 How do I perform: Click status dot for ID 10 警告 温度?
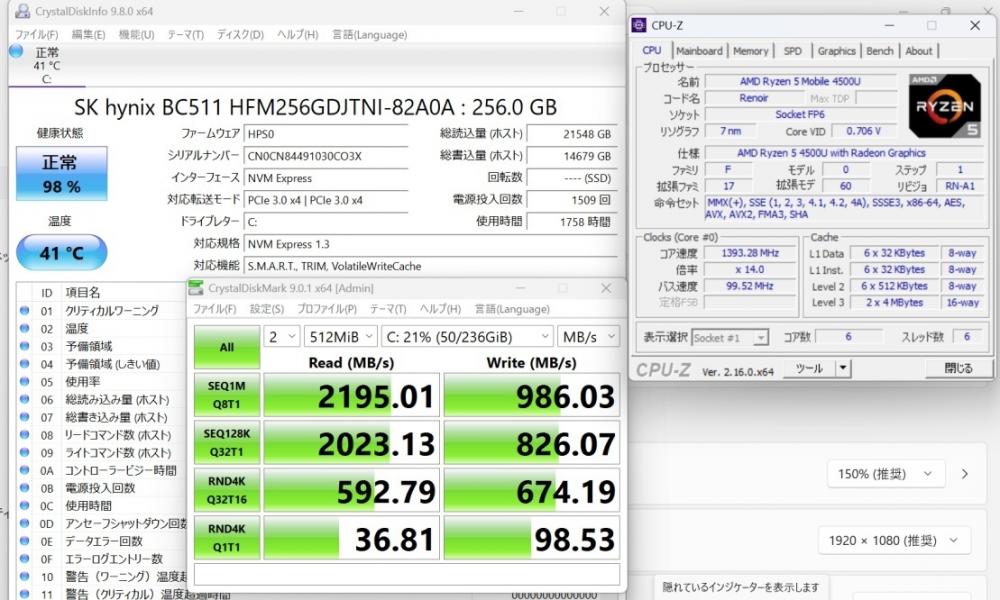click(x=24, y=576)
